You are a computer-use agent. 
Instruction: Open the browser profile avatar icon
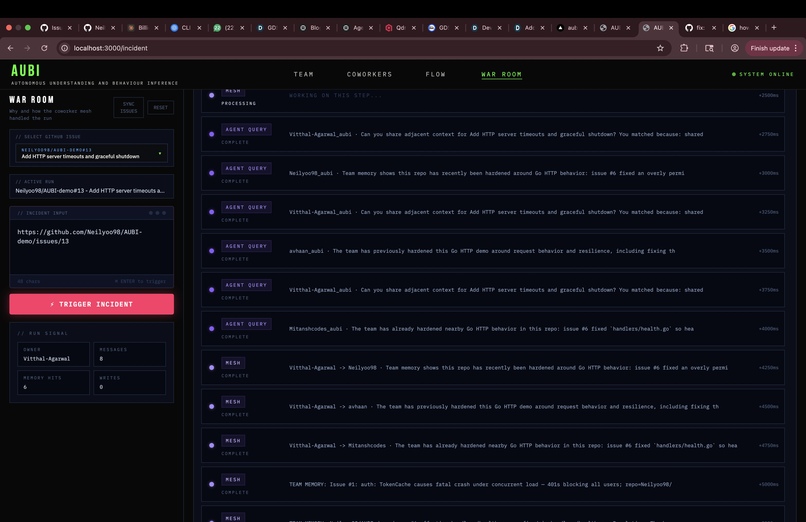pos(735,48)
